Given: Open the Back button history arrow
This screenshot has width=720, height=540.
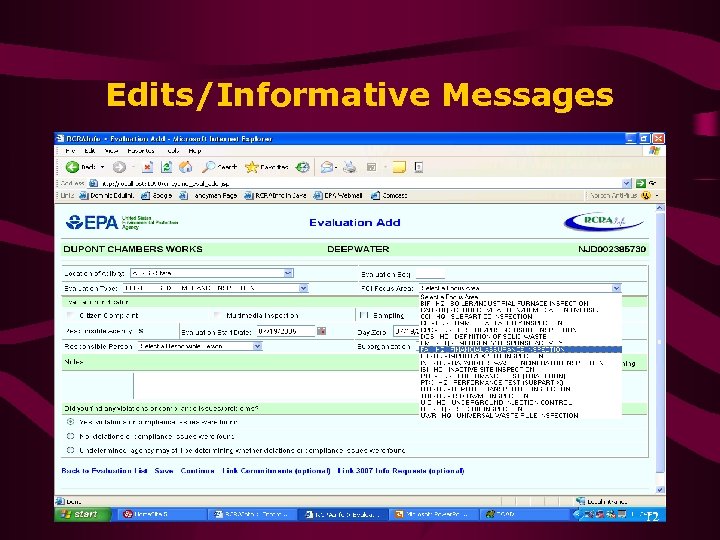Looking at the screenshot, I should pos(102,167).
